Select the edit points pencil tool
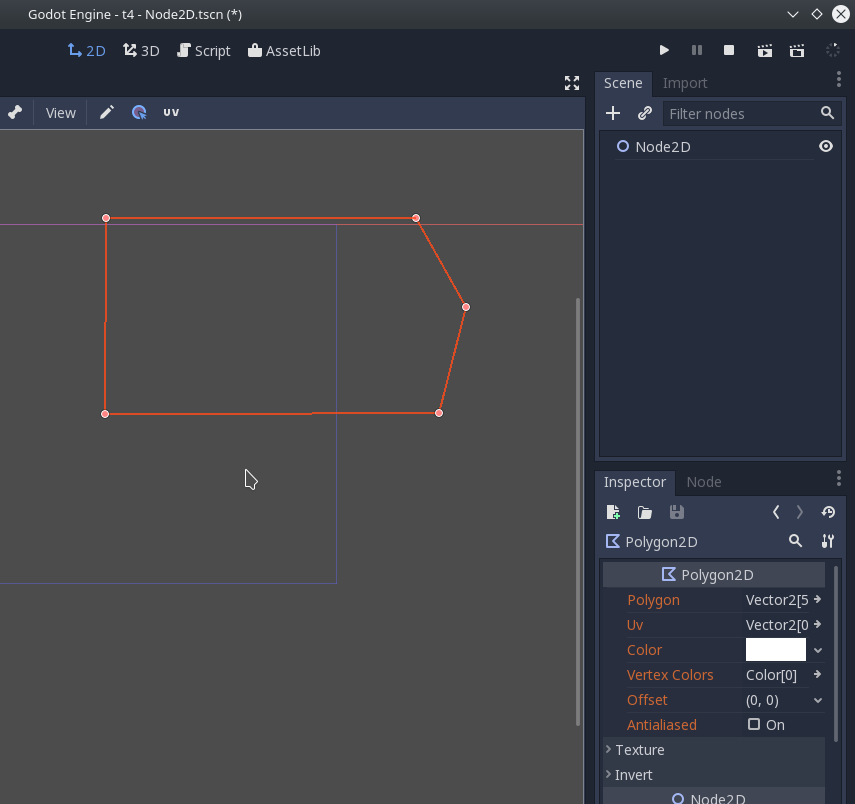 click(x=106, y=112)
